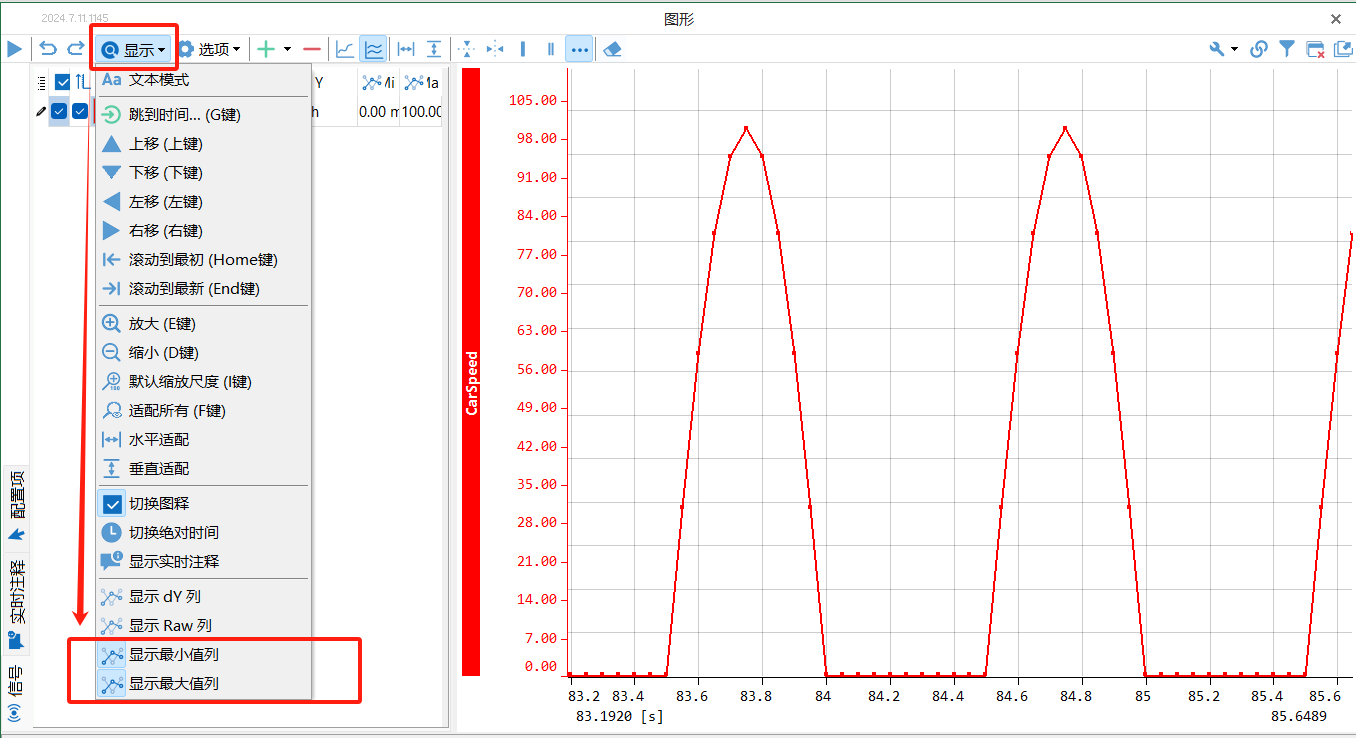Choose 跳到时间... (G键) menu item
This screenshot has height=739, width=1356.
tap(203, 115)
